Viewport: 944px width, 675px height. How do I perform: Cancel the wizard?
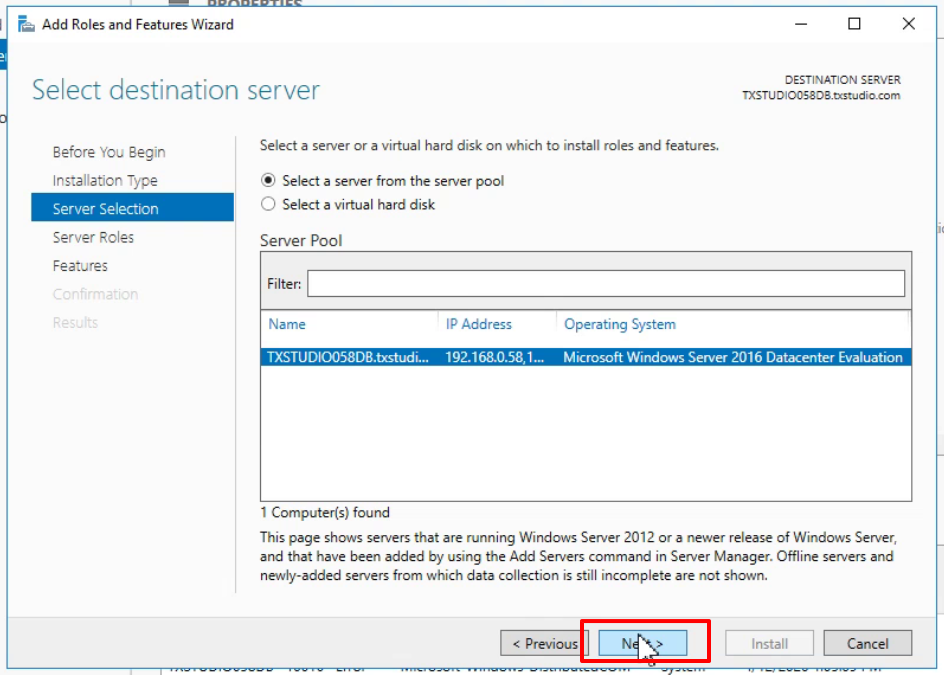(x=868, y=644)
